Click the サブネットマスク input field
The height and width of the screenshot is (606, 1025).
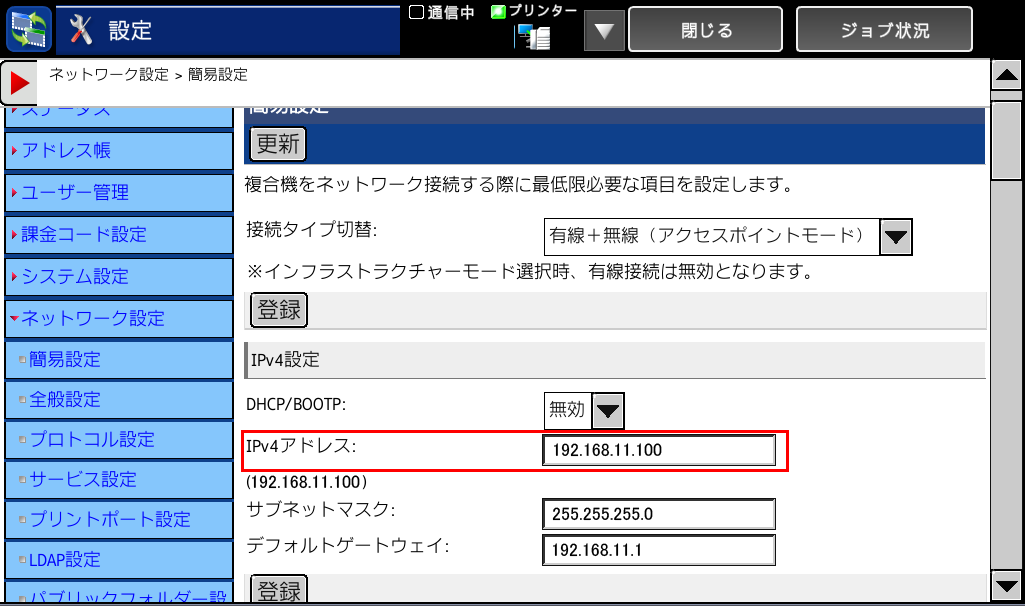tap(659, 514)
